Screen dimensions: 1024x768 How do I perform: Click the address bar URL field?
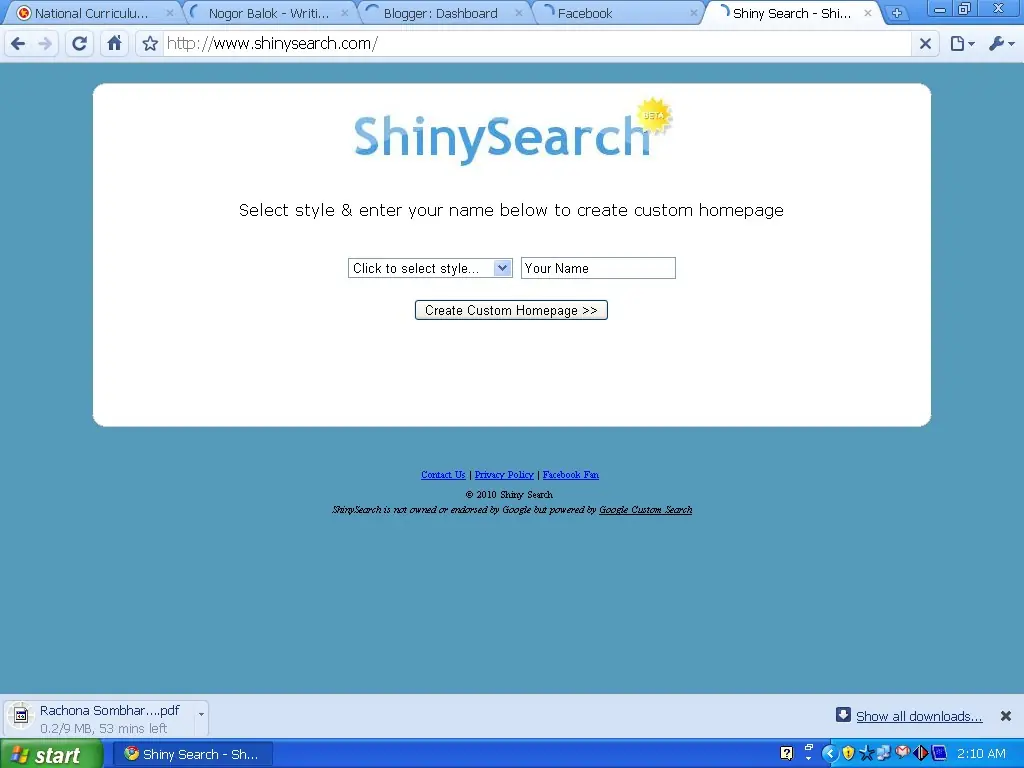coord(536,44)
